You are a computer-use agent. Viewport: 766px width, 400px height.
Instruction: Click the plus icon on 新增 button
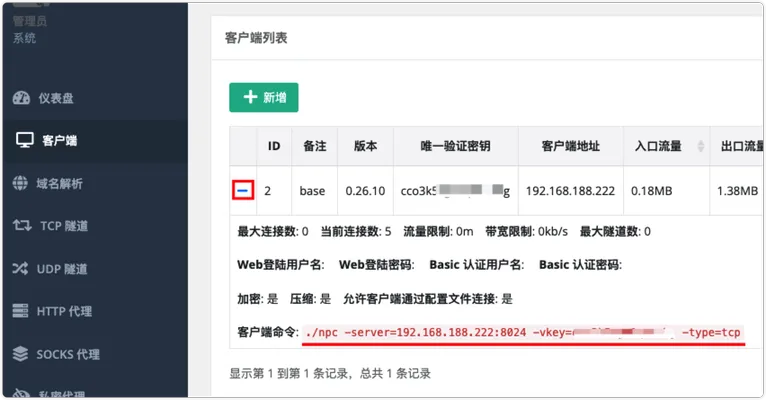[x=250, y=97]
